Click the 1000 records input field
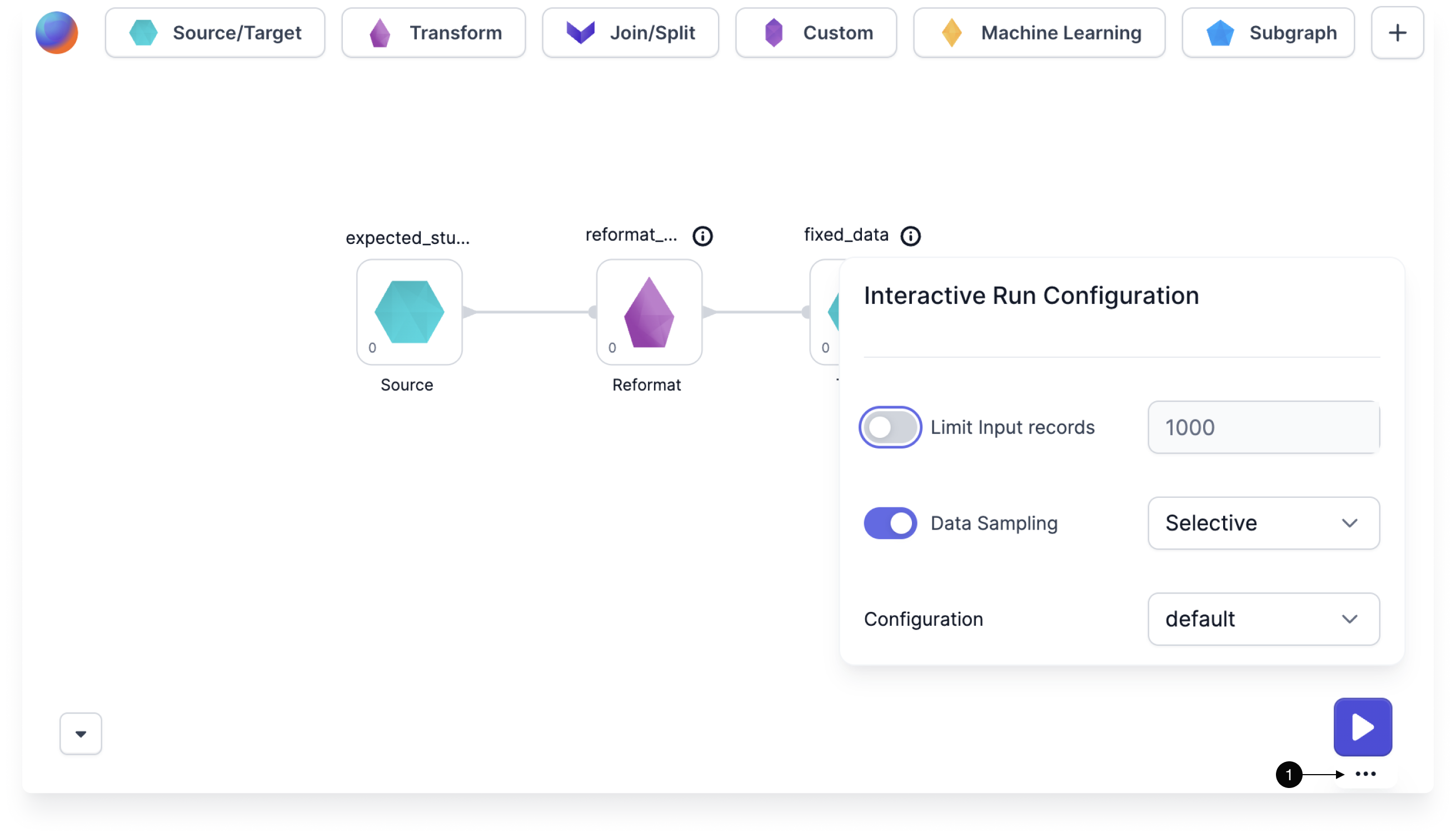The image size is (1456, 838). (1263, 427)
